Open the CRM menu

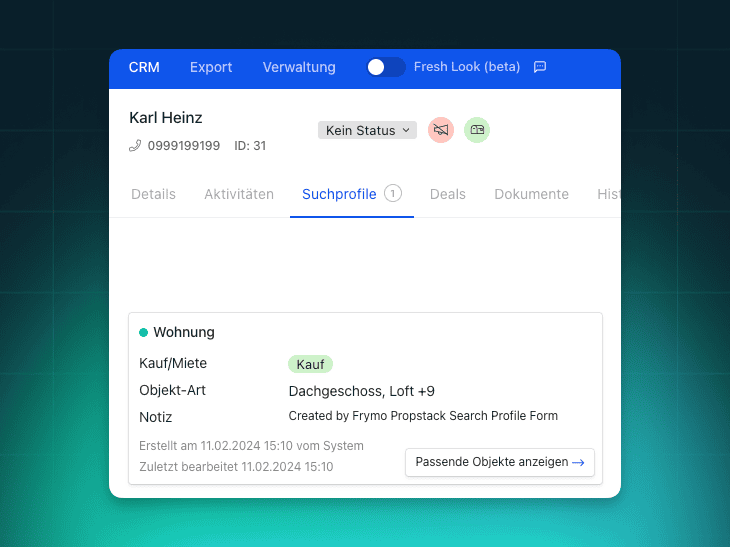[x=144, y=67]
